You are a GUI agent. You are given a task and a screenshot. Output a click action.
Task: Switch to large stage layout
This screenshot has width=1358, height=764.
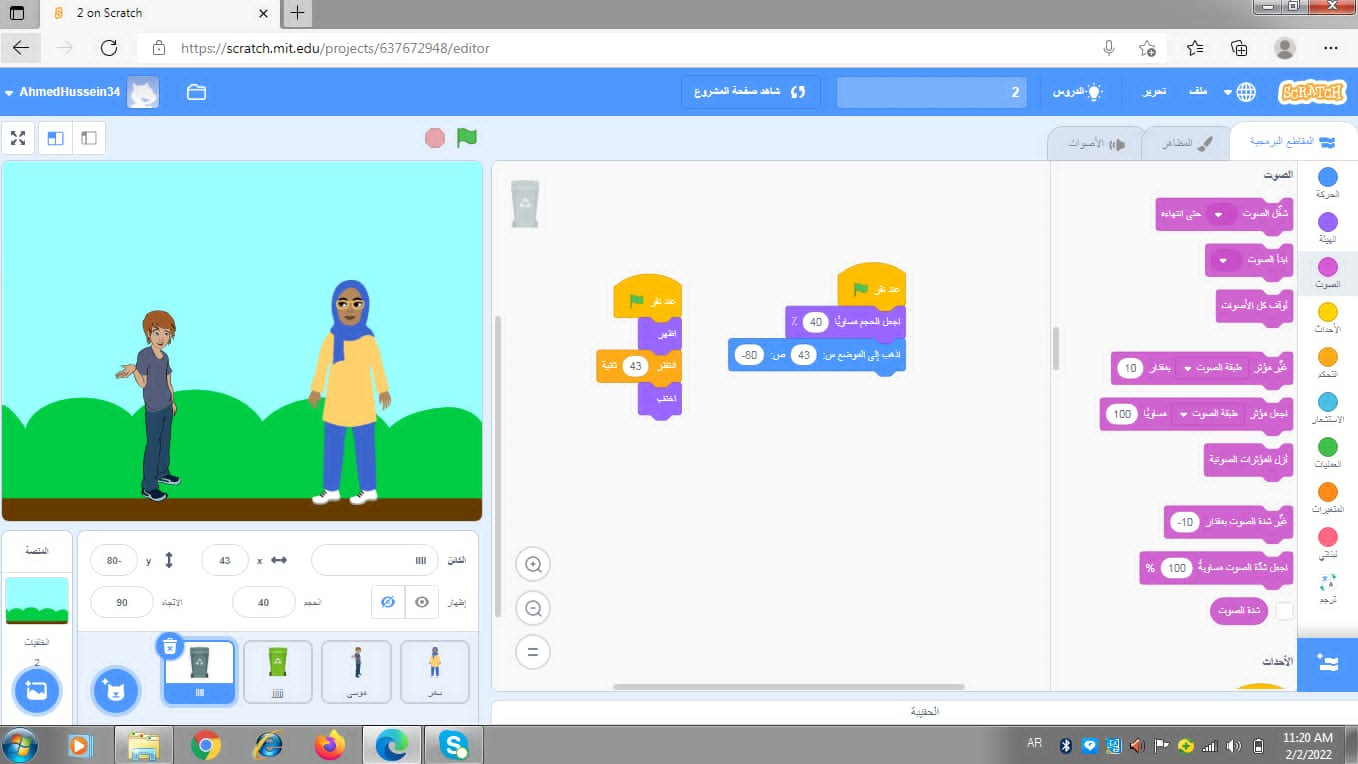coord(55,138)
